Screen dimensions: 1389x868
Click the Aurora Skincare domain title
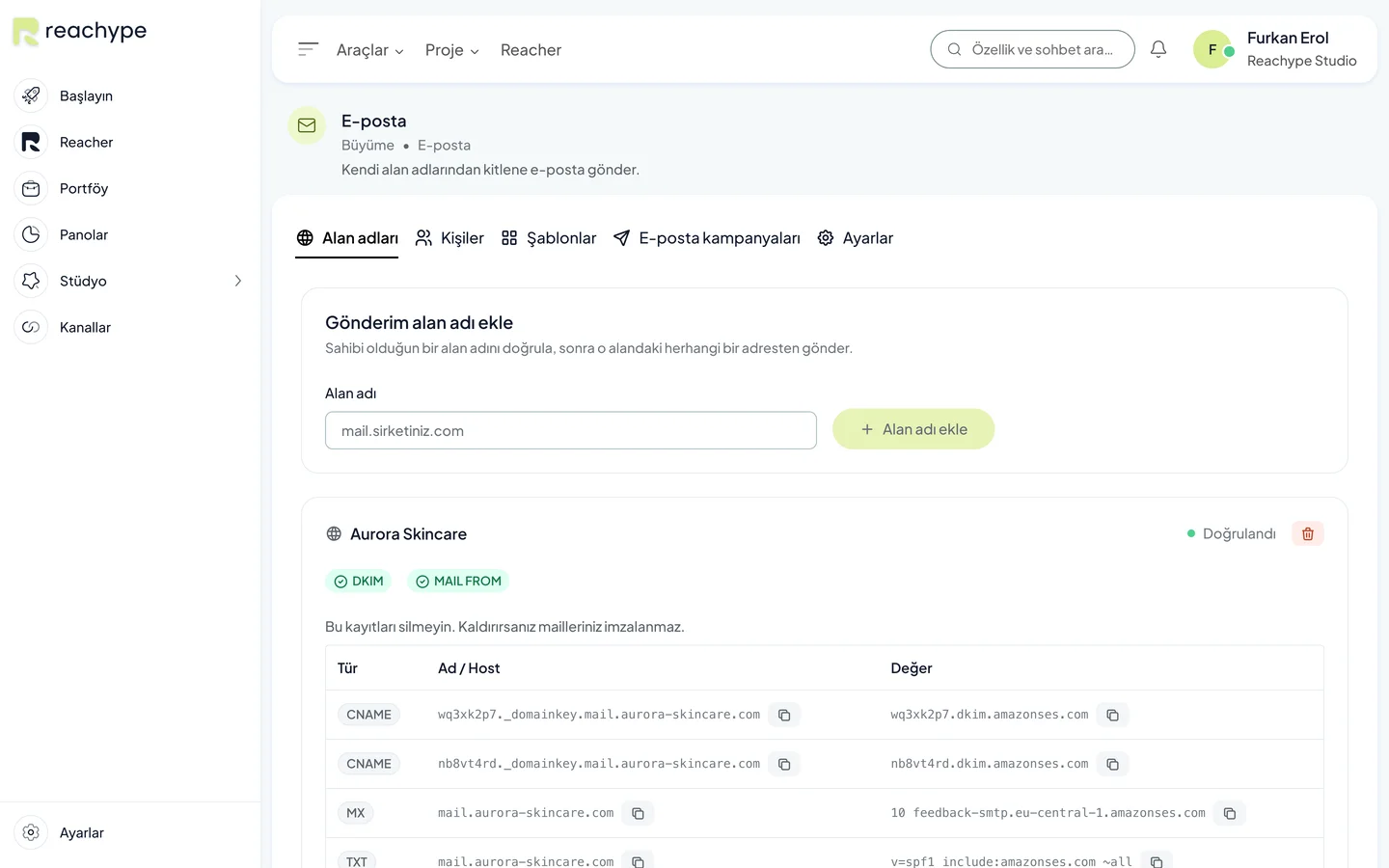(408, 534)
